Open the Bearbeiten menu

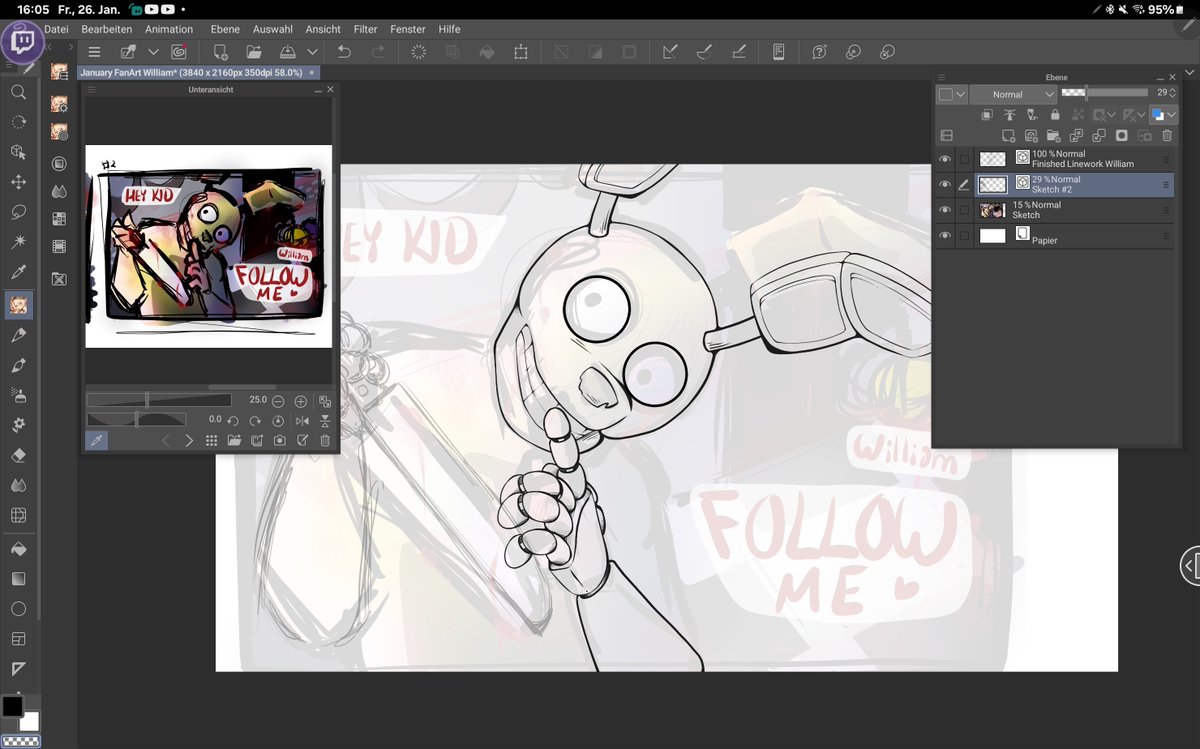[107, 29]
